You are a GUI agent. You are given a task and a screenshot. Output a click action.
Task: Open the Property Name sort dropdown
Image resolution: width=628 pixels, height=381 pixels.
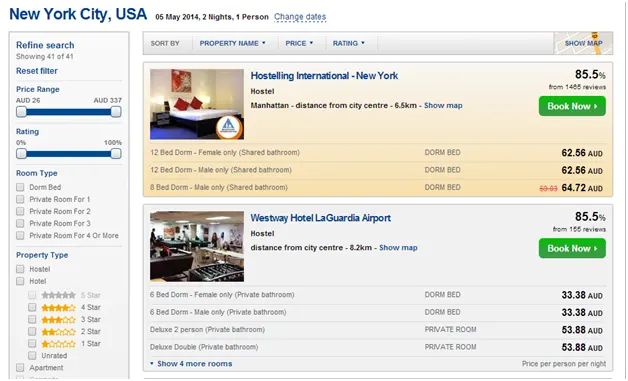(x=233, y=43)
